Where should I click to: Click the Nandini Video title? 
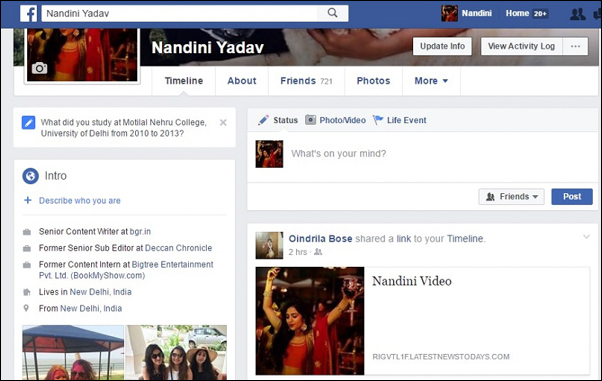[x=412, y=281]
